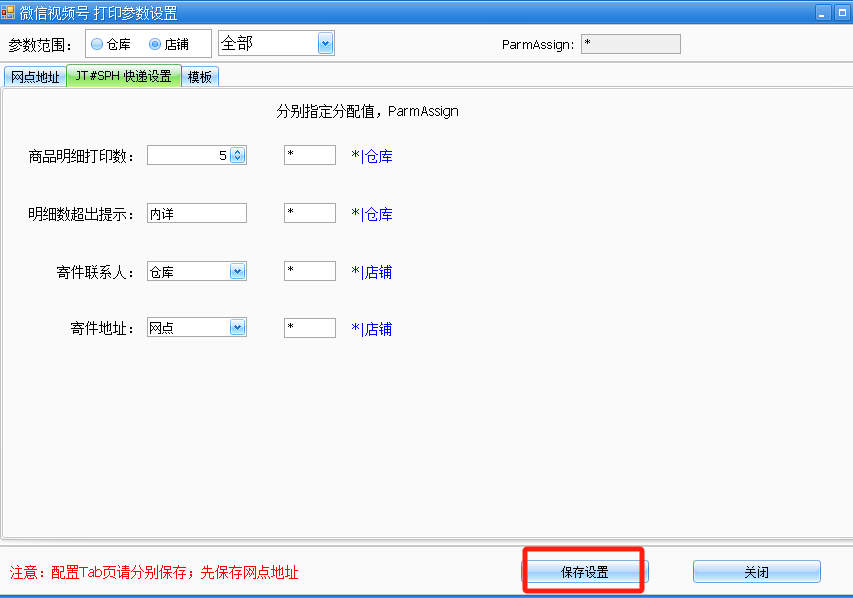Open the 全部 scope dropdown
Image resolution: width=853 pixels, height=598 pixels.
(325, 44)
